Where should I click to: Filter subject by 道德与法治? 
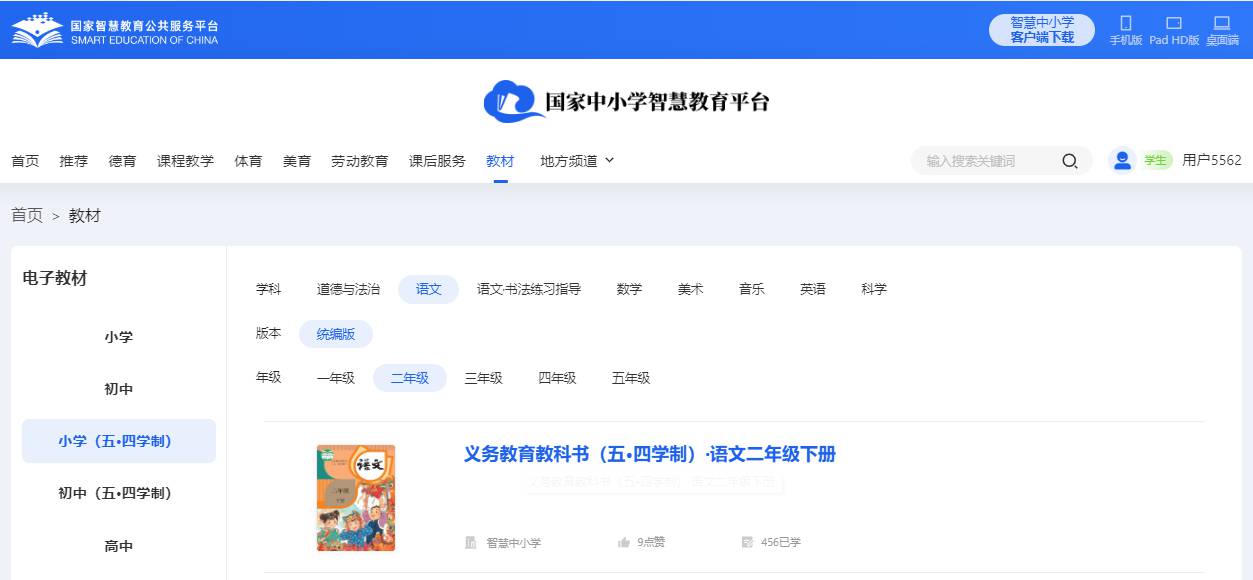coord(348,289)
